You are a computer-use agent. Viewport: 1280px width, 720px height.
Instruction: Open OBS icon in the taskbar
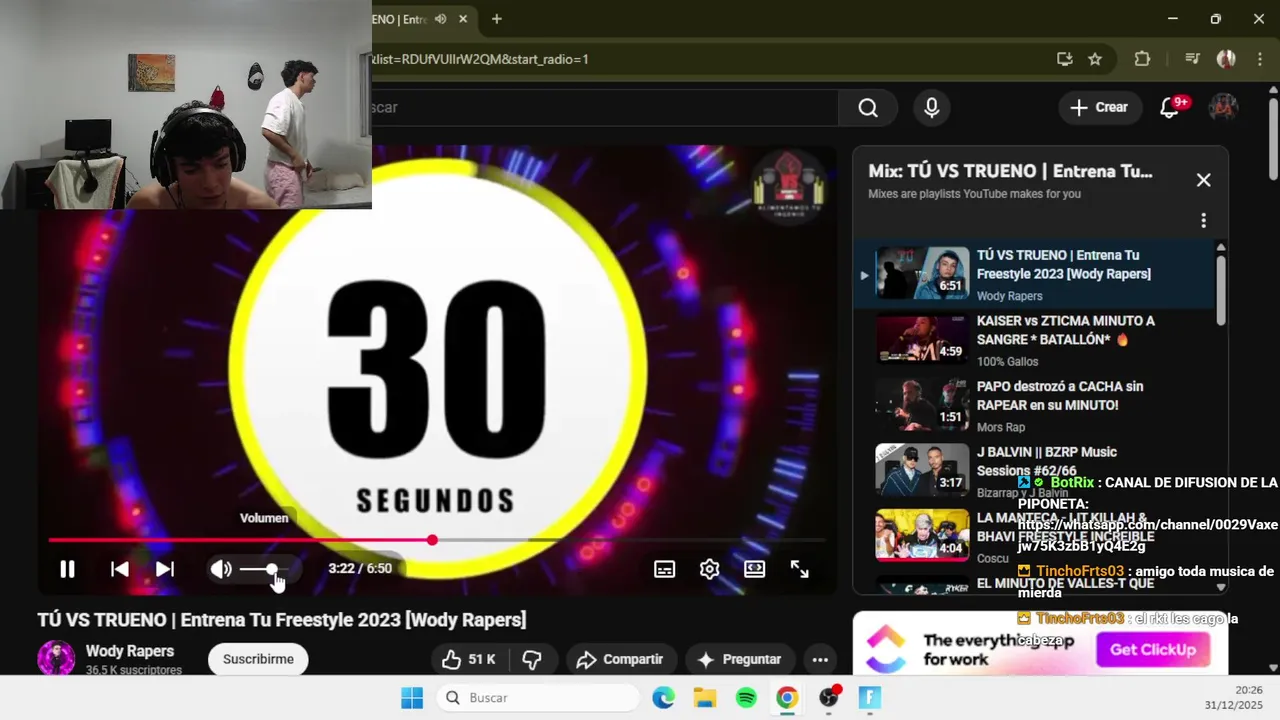coord(829,698)
